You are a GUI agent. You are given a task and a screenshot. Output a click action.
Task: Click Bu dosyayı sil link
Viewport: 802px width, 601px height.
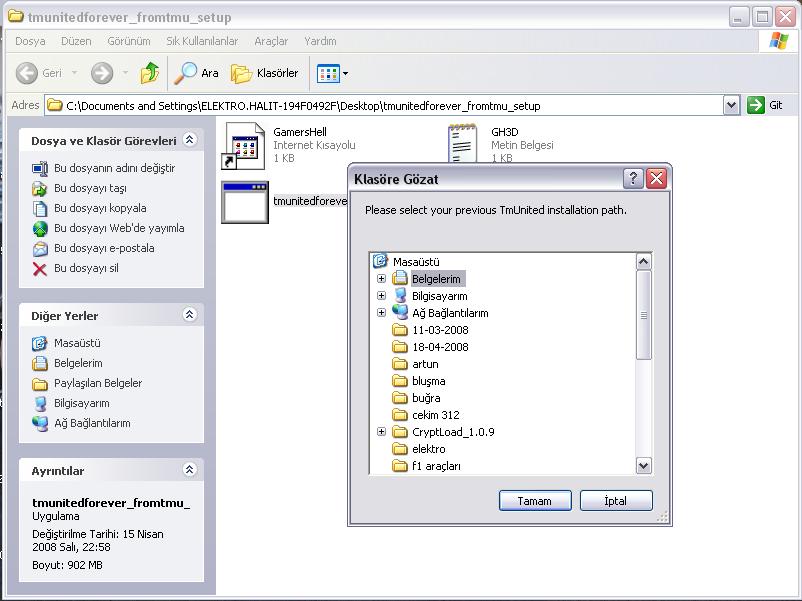86,268
